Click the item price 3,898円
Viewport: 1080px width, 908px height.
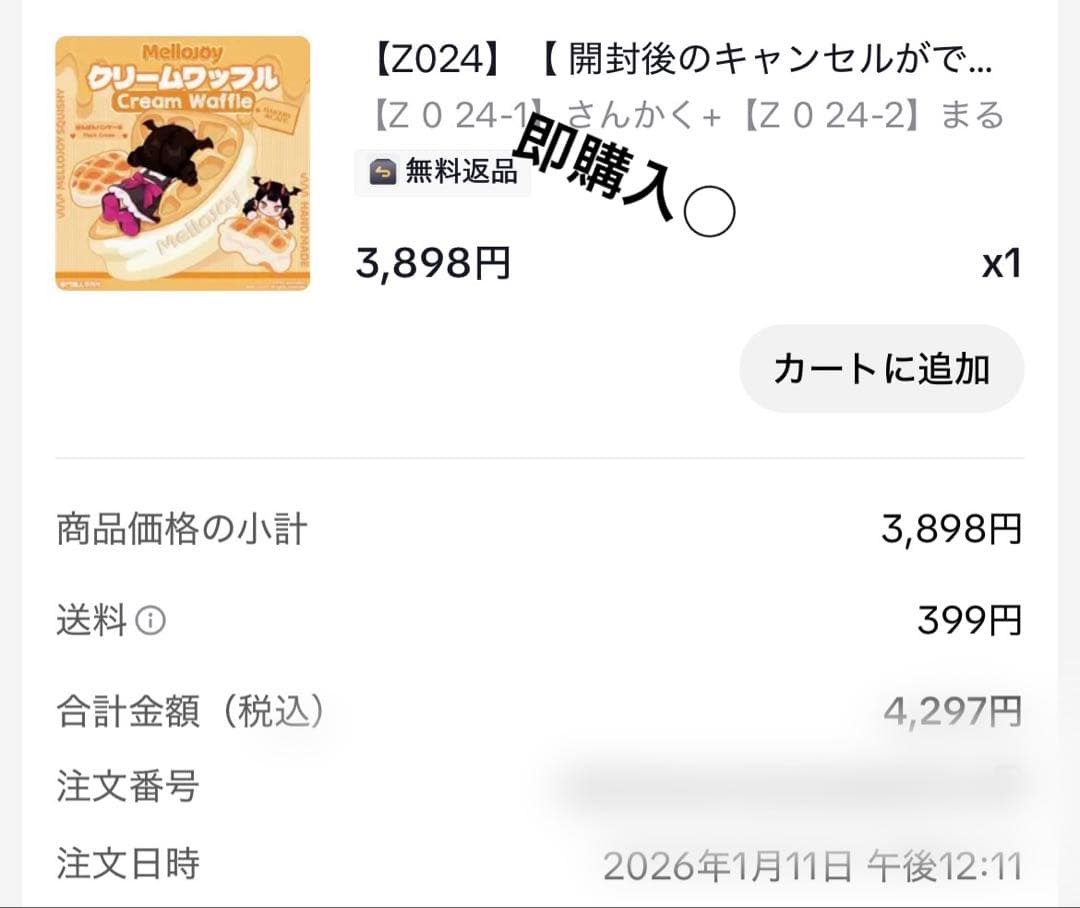430,264
